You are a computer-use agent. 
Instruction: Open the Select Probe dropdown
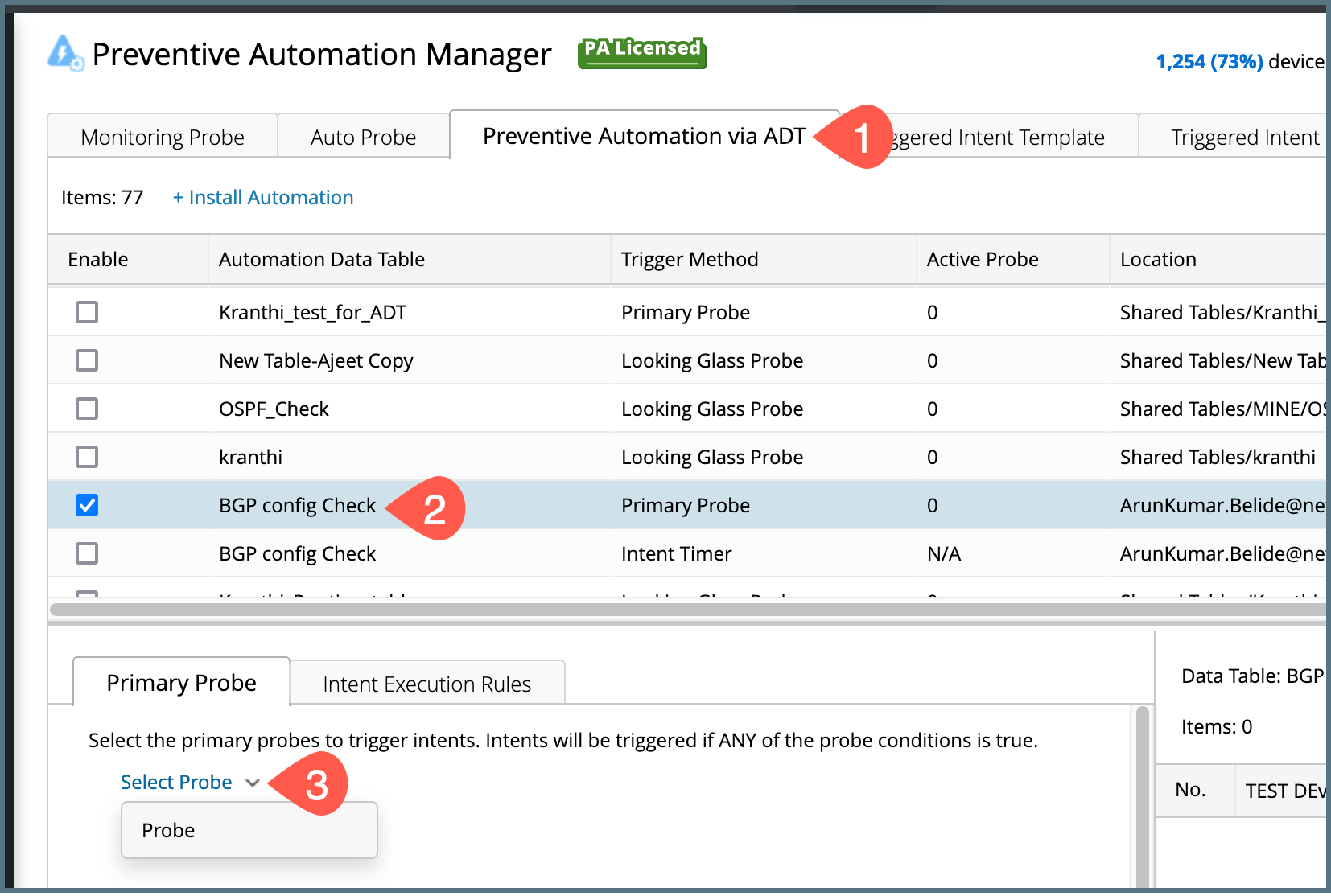(176, 782)
